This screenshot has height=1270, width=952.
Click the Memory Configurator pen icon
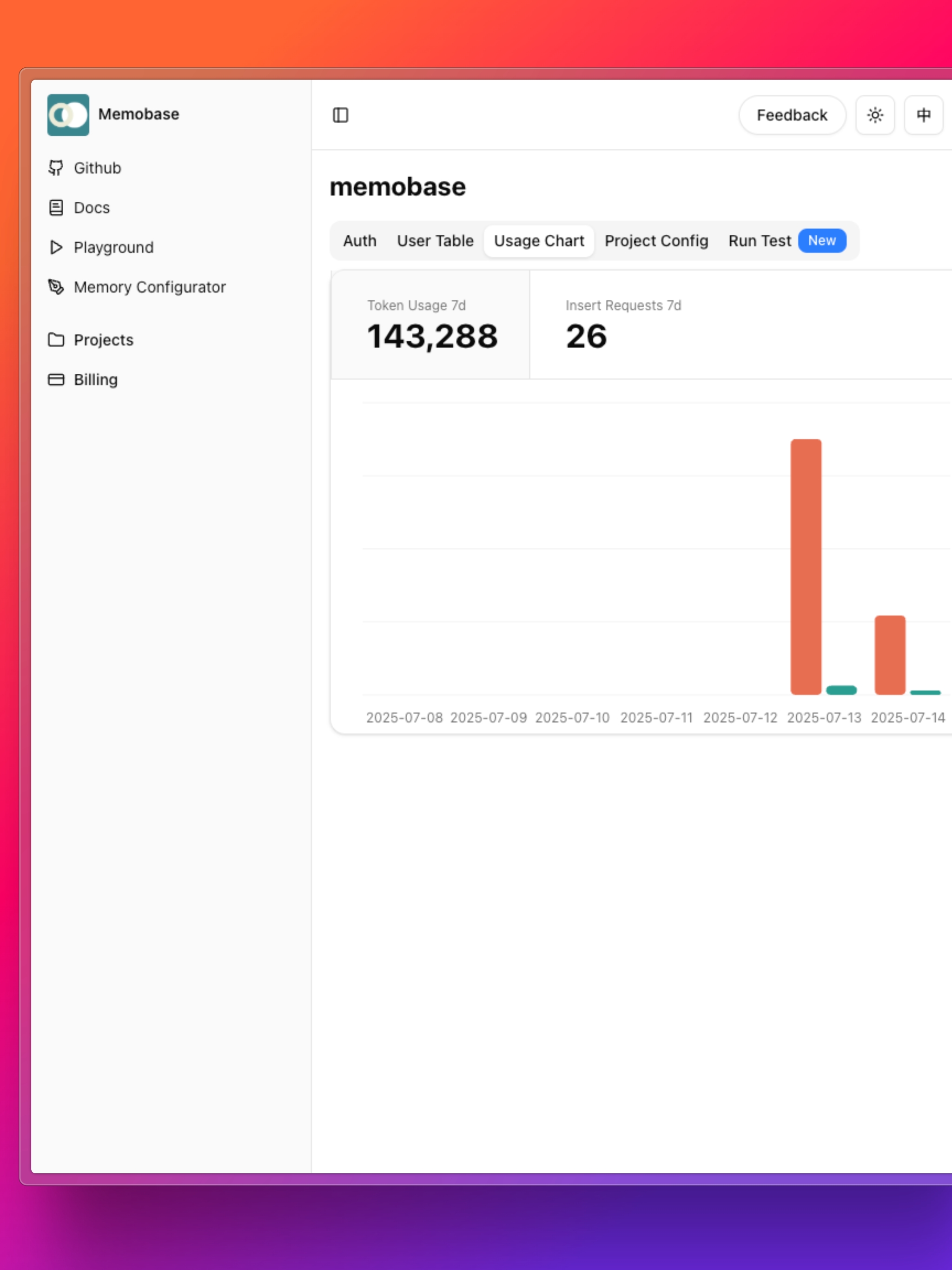[56, 286]
